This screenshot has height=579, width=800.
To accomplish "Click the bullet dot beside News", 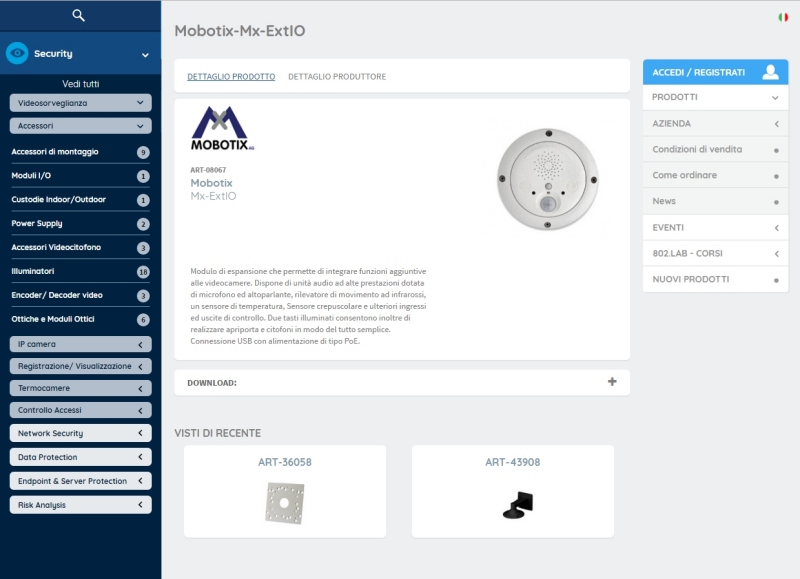I will pos(776,203).
